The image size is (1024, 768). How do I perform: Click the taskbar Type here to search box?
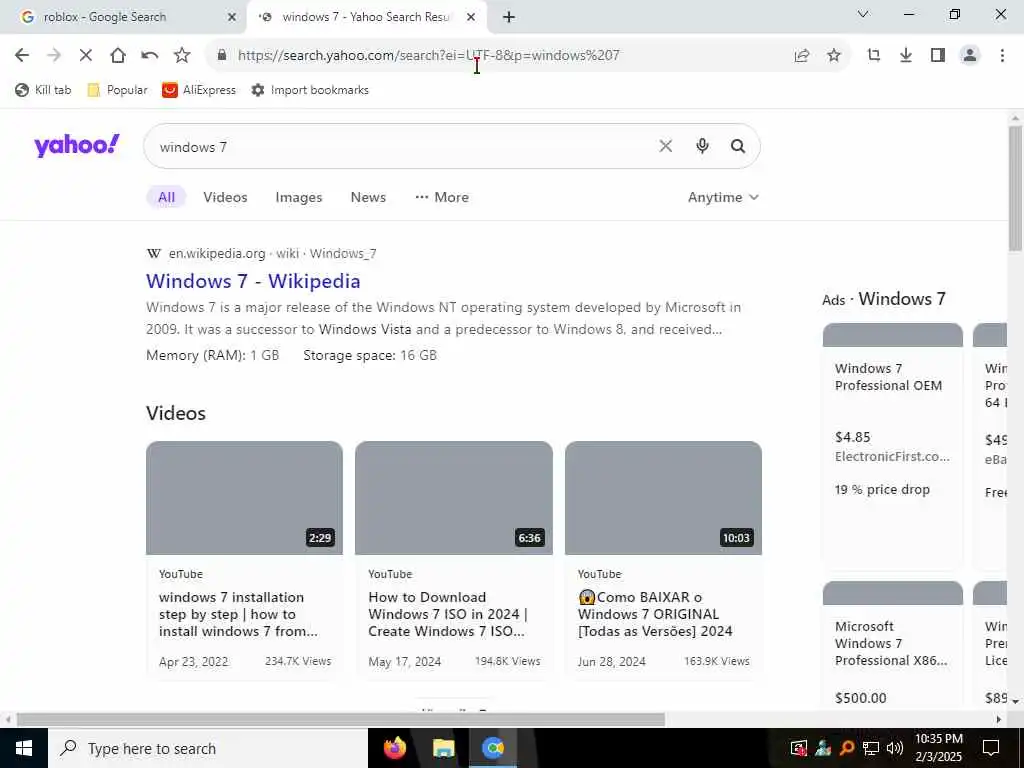[208, 748]
